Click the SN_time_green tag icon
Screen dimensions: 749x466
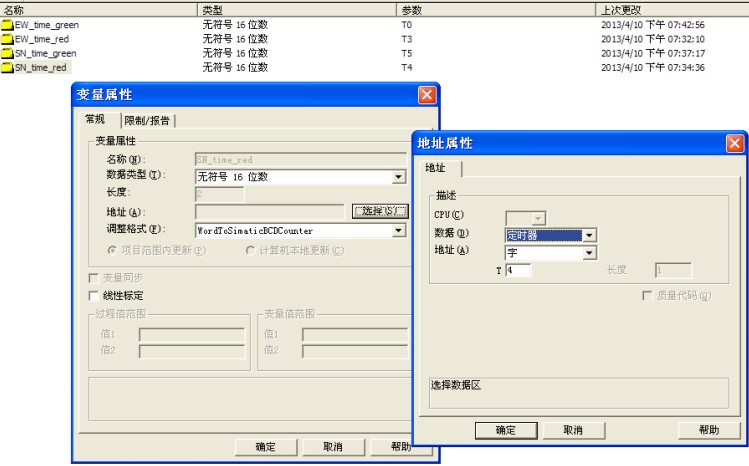[7, 53]
